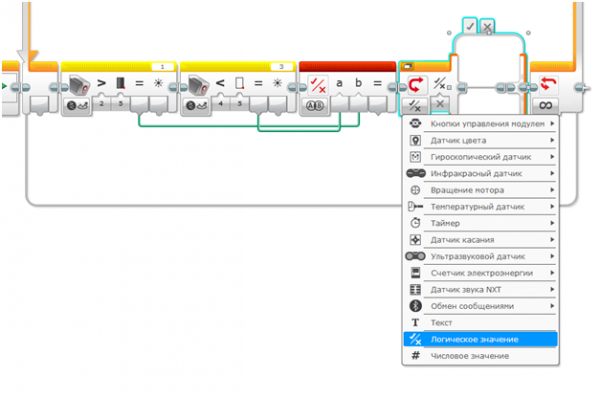Click the Switch block red arrow icon
The width and height of the screenshot is (600, 398).
pyautogui.click(x=416, y=85)
